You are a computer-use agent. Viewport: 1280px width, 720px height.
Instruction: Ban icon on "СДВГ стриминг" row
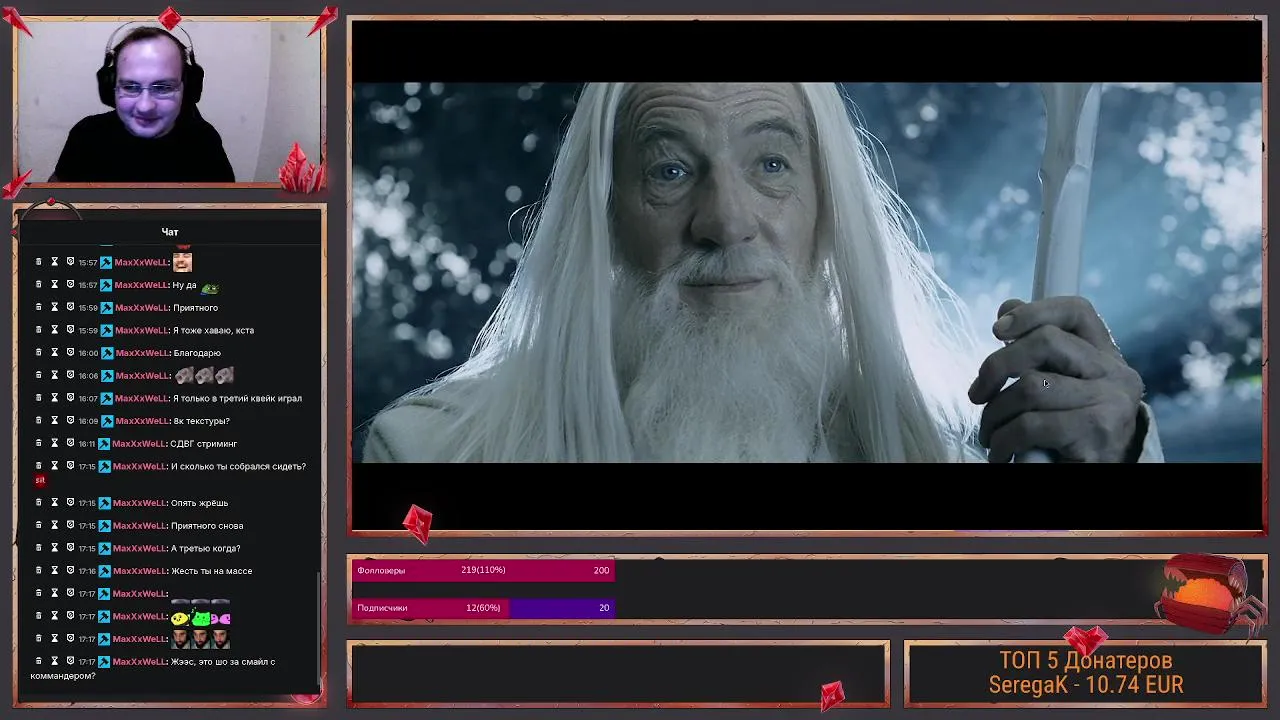(70, 443)
